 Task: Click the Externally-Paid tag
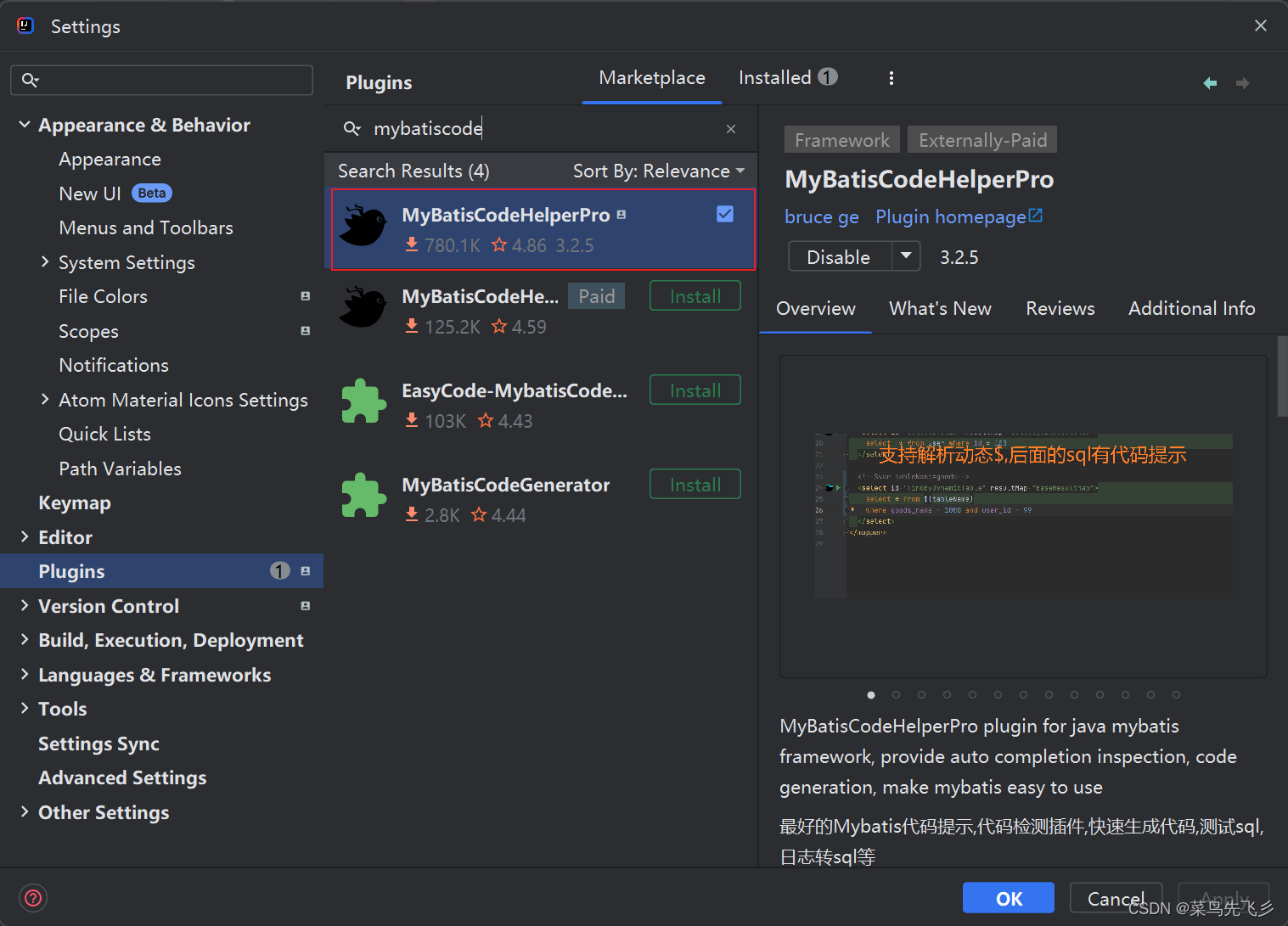click(982, 140)
